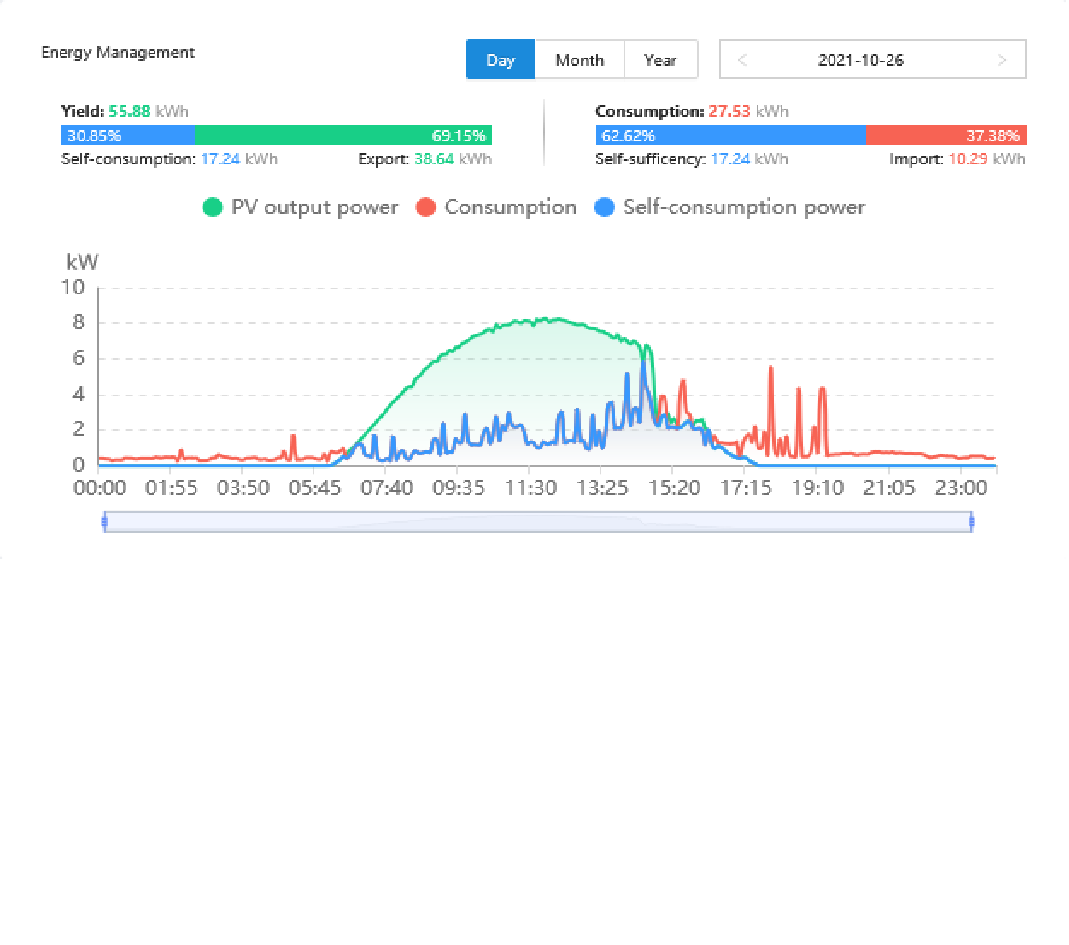Image resolution: width=1069 pixels, height=945 pixels.
Task: Click the green 69.15% export bar
Action: coord(343,136)
